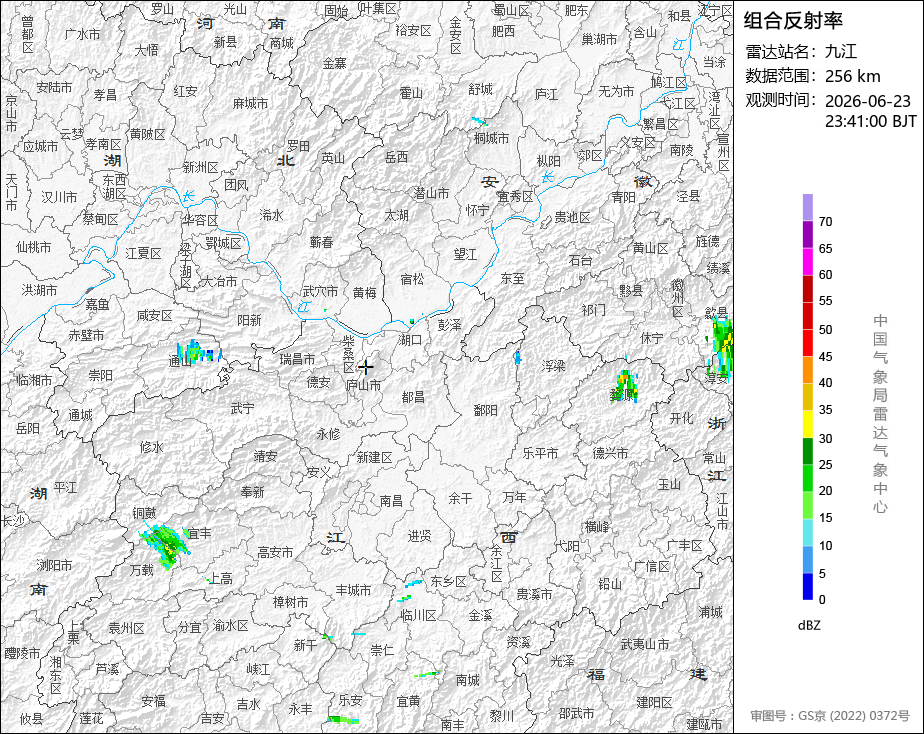The image size is (924, 734).
Task: Click the 樟树市 map label
Action: pos(290,602)
